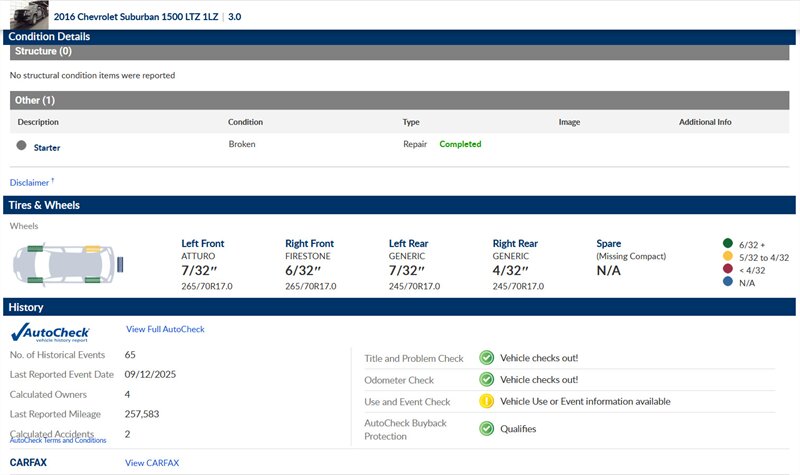Open the Disclaimer link
The image size is (800, 475).
pos(31,182)
